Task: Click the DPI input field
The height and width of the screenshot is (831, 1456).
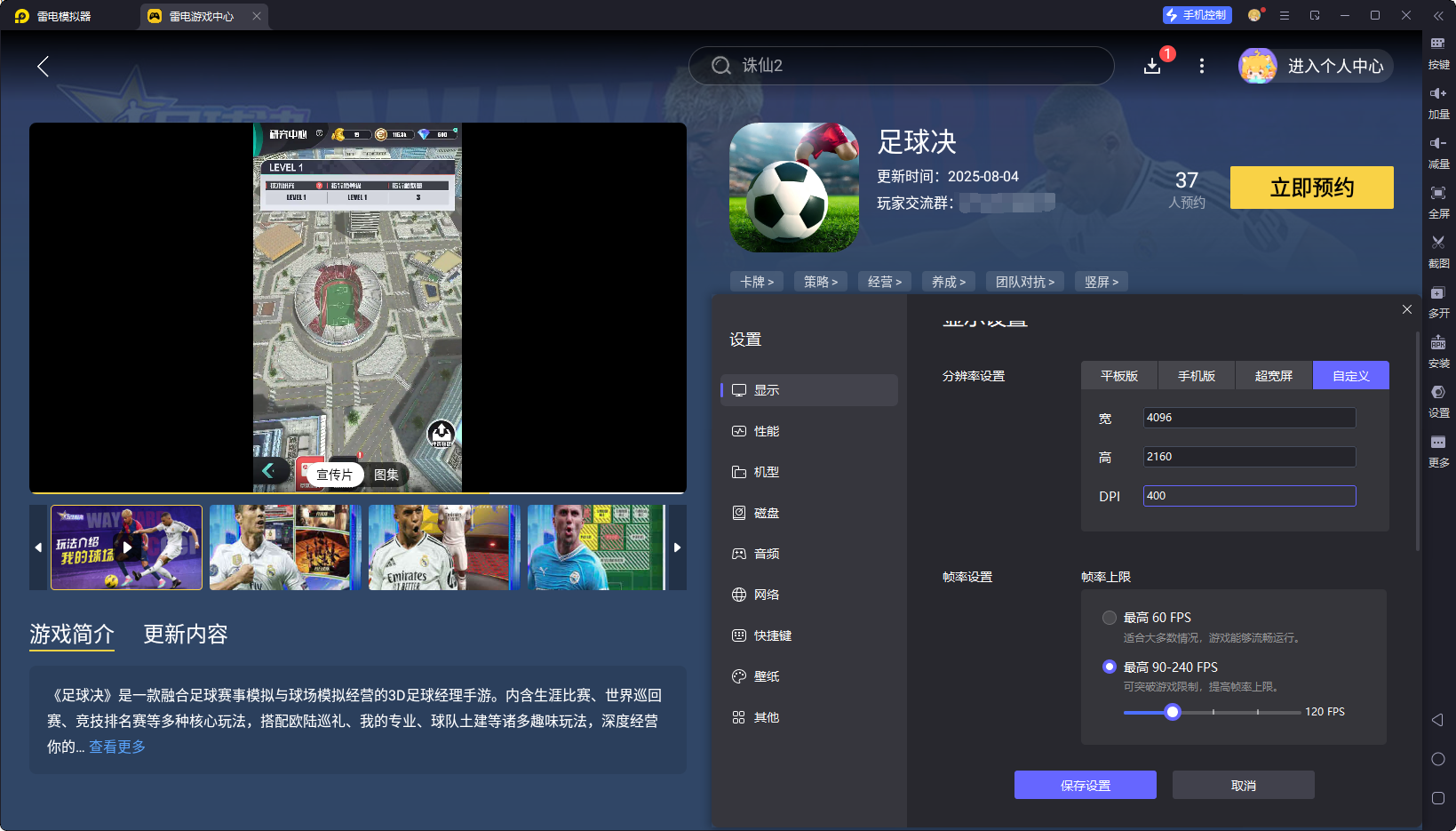Action: [1249, 496]
